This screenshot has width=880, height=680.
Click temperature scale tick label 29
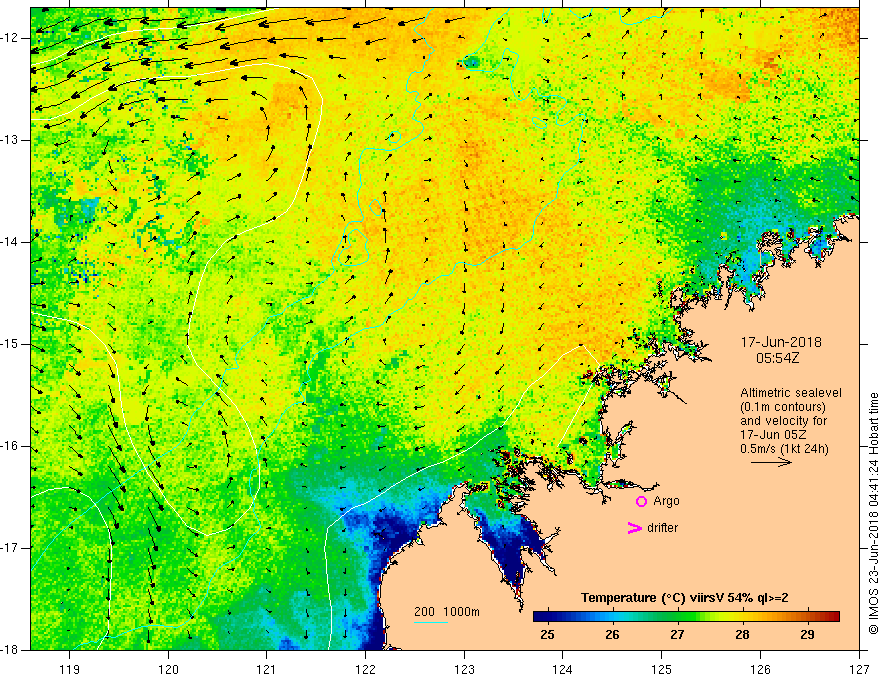807,635
